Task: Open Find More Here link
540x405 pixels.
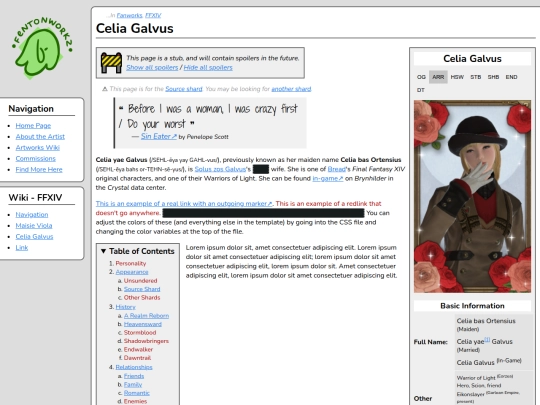Action: coord(39,170)
